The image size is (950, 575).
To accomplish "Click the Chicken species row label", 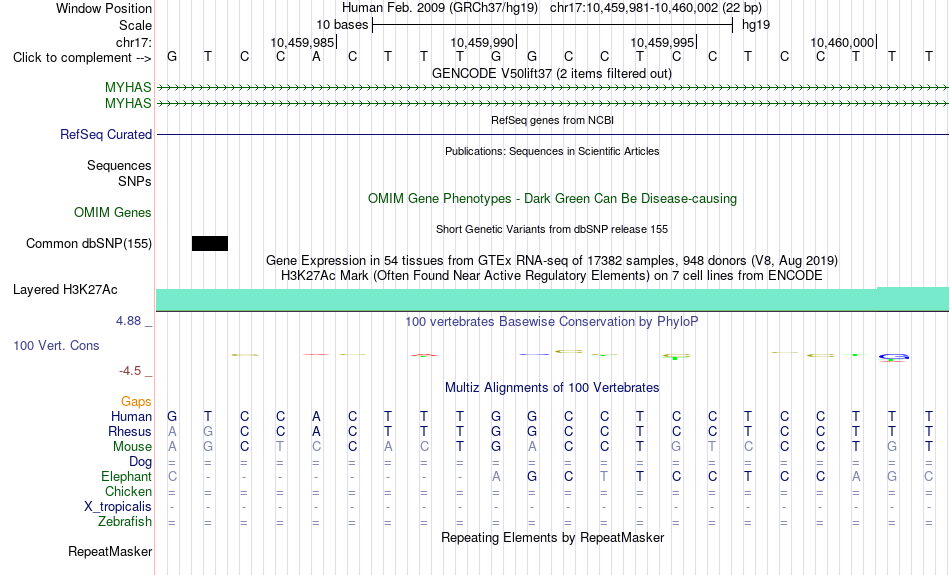I will pyautogui.click(x=128, y=491).
